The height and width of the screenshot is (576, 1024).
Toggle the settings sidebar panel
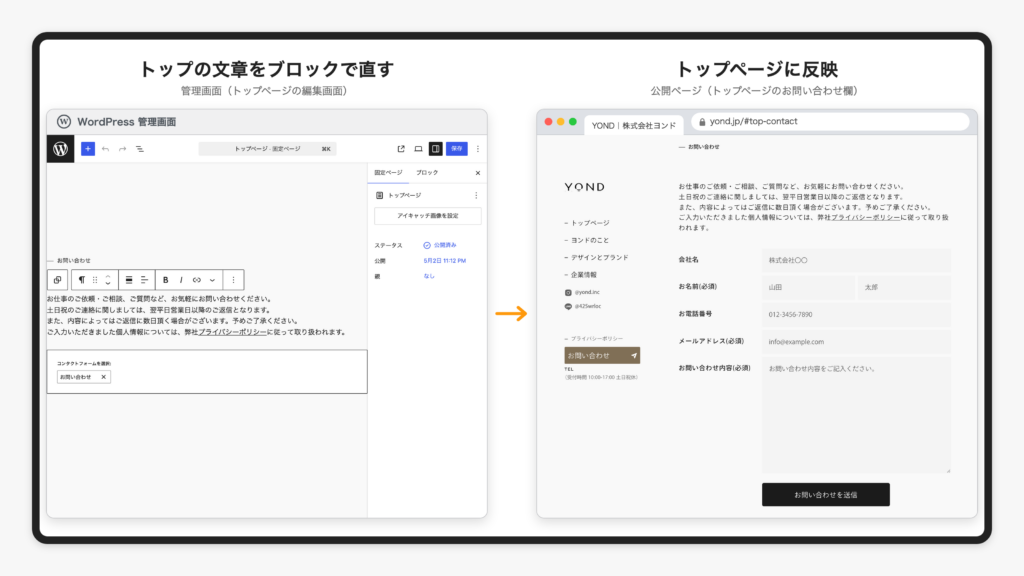(436, 149)
